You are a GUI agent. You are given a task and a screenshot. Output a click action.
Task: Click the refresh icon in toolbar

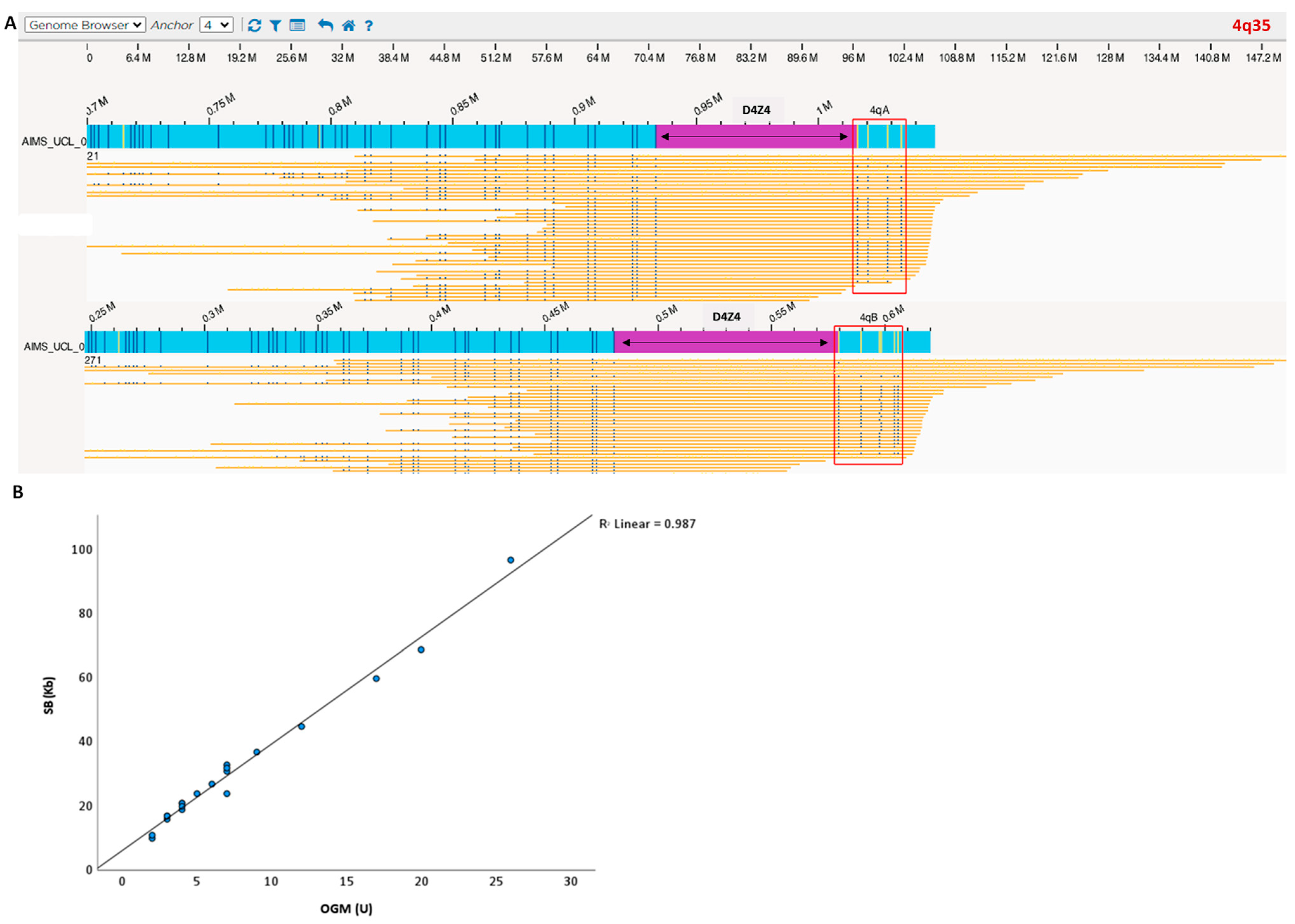tap(254, 25)
